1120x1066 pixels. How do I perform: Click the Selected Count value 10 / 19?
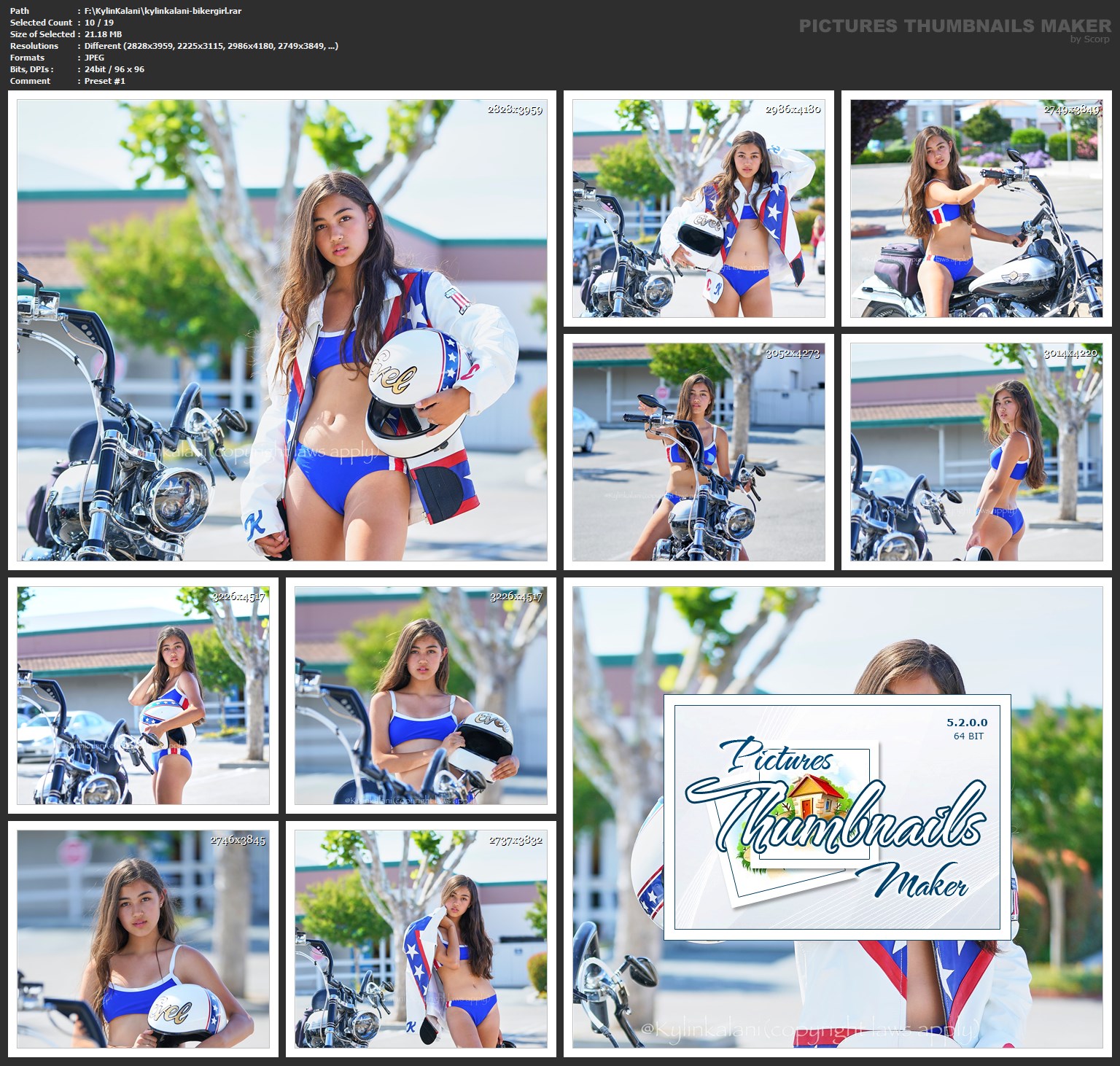click(99, 23)
